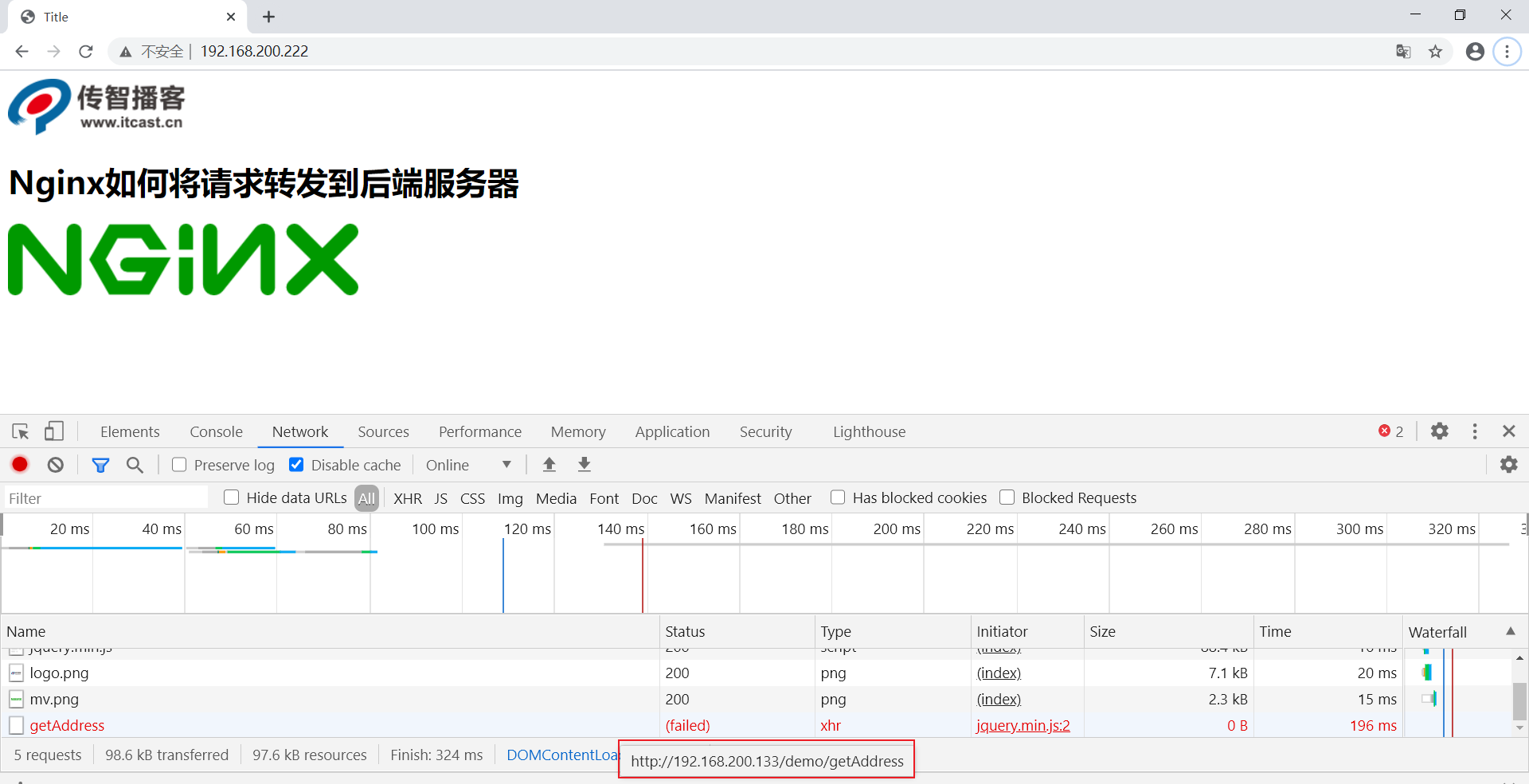The width and height of the screenshot is (1529, 784).
Task: Open the translate page icon
Action: [1403, 52]
